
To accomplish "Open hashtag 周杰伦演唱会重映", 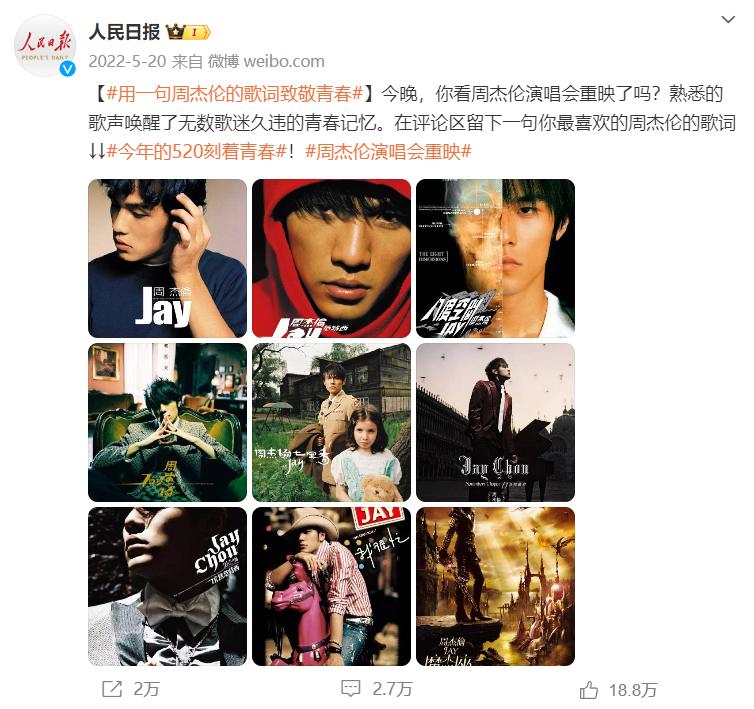I will (388, 152).
